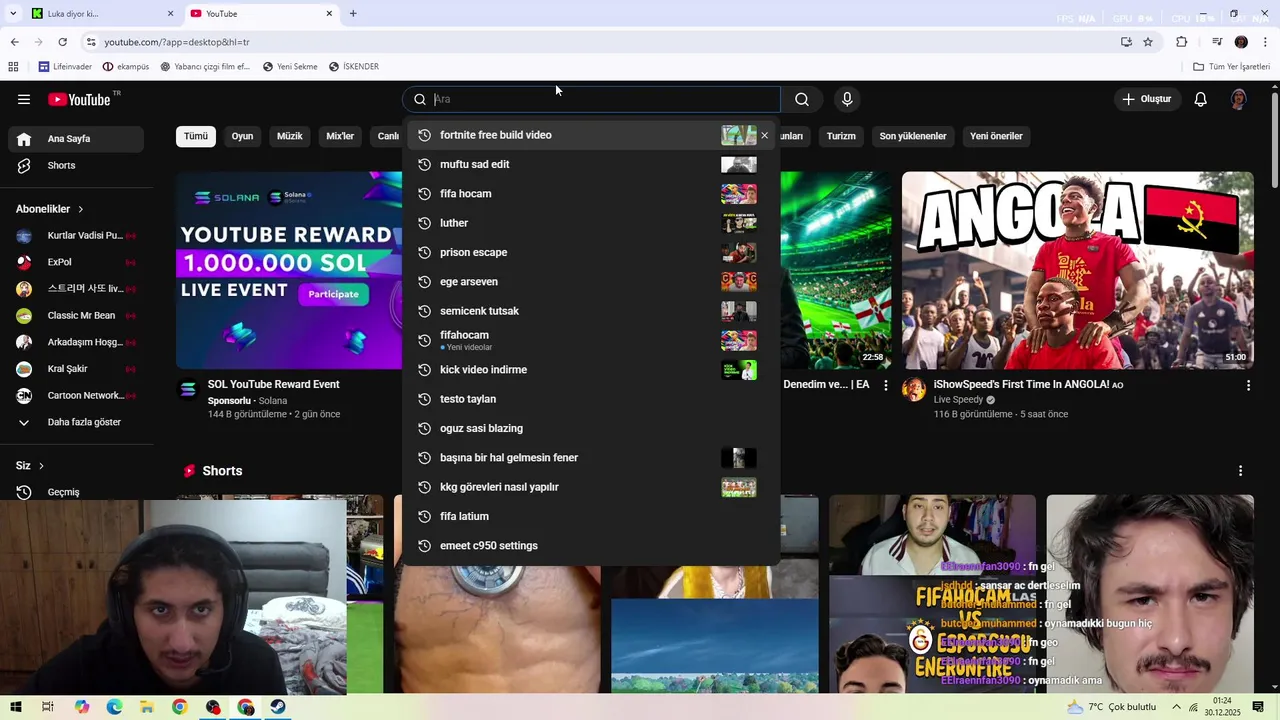Open the account avatar menu
The width and height of the screenshot is (1280, 720).
[x=1239, y=99]
